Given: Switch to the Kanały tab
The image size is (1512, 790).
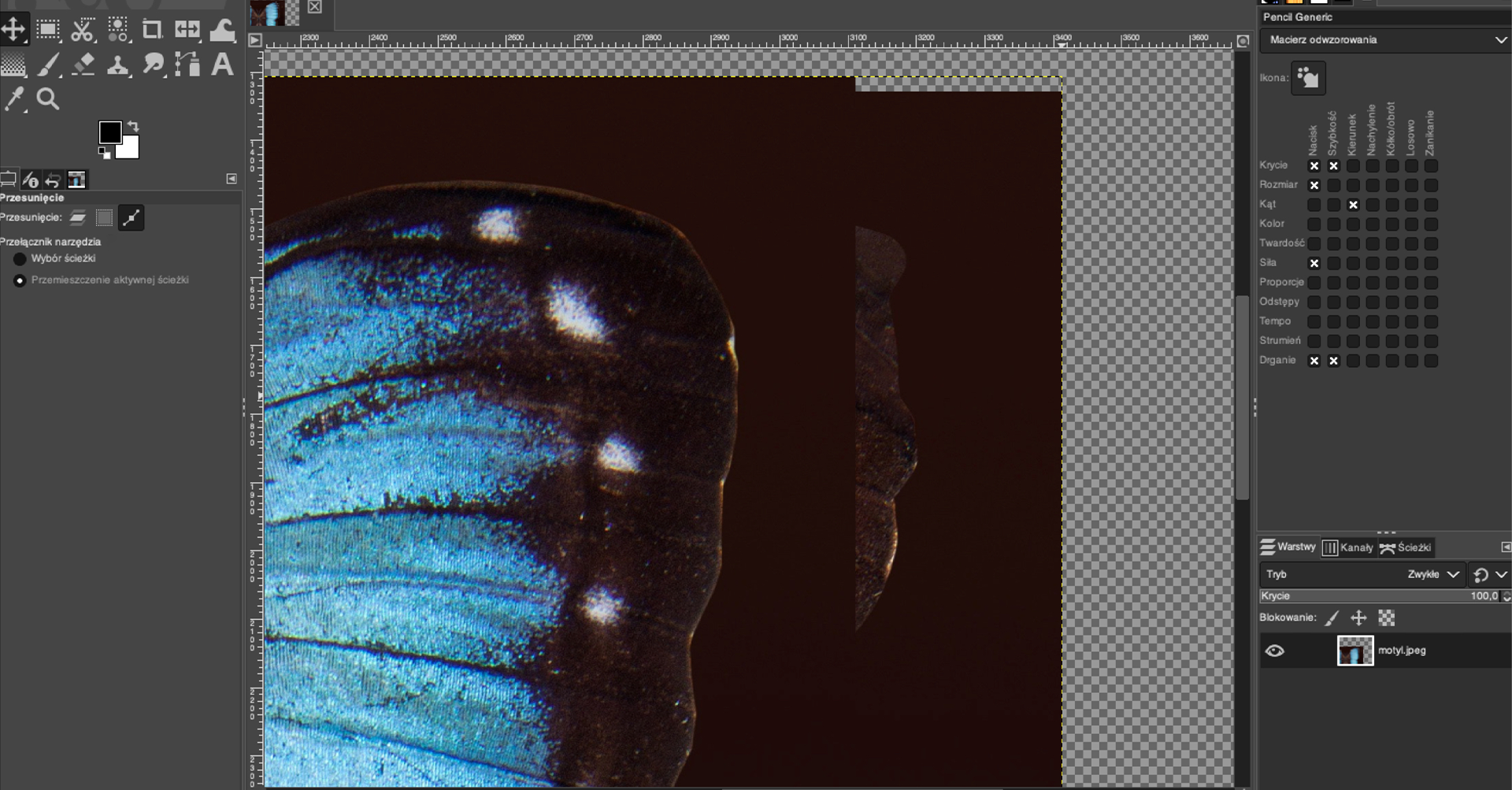Looking at the screenshot, I should [1348, 547].
